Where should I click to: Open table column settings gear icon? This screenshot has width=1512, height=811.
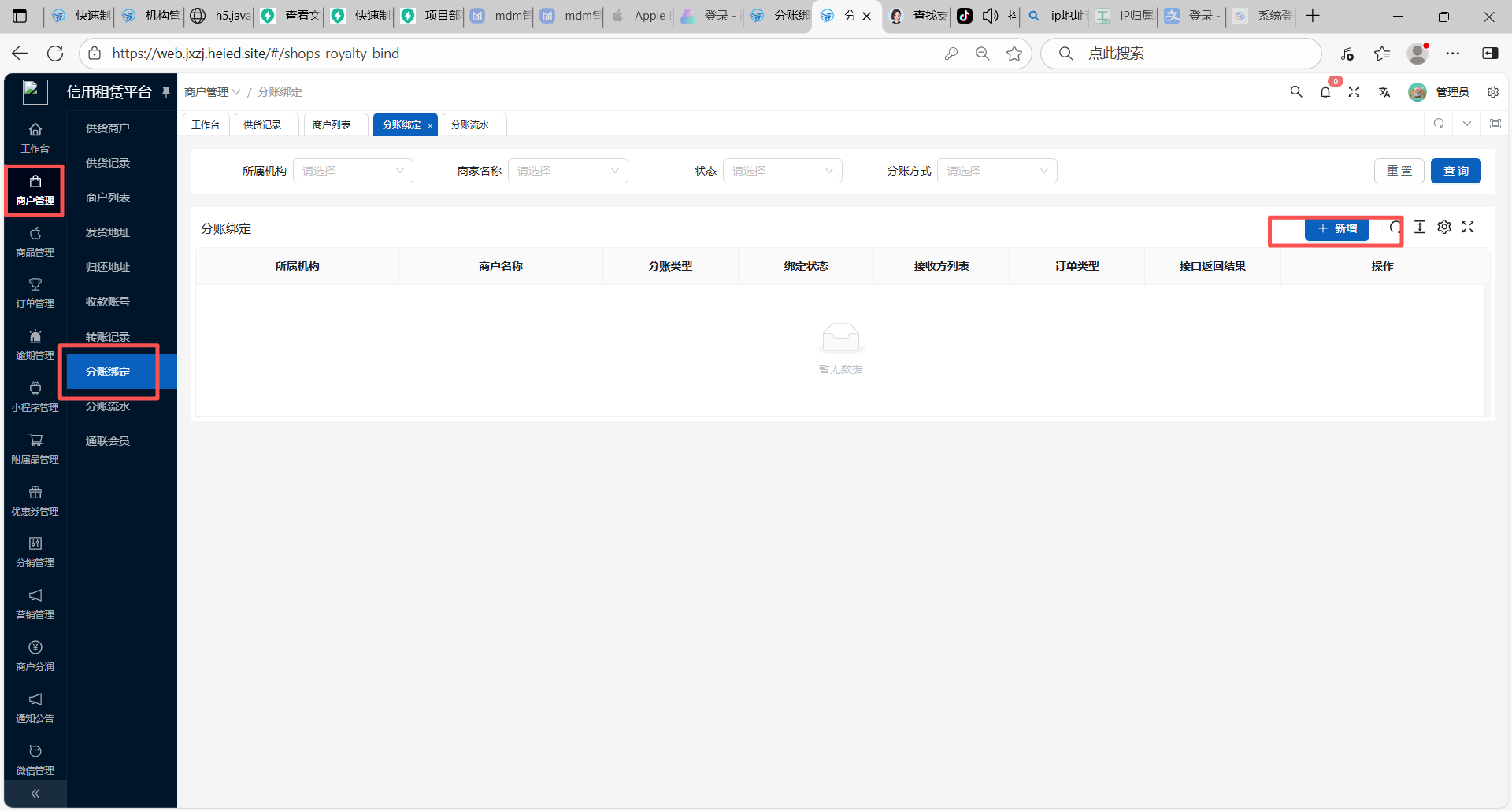pos(1444,228)
